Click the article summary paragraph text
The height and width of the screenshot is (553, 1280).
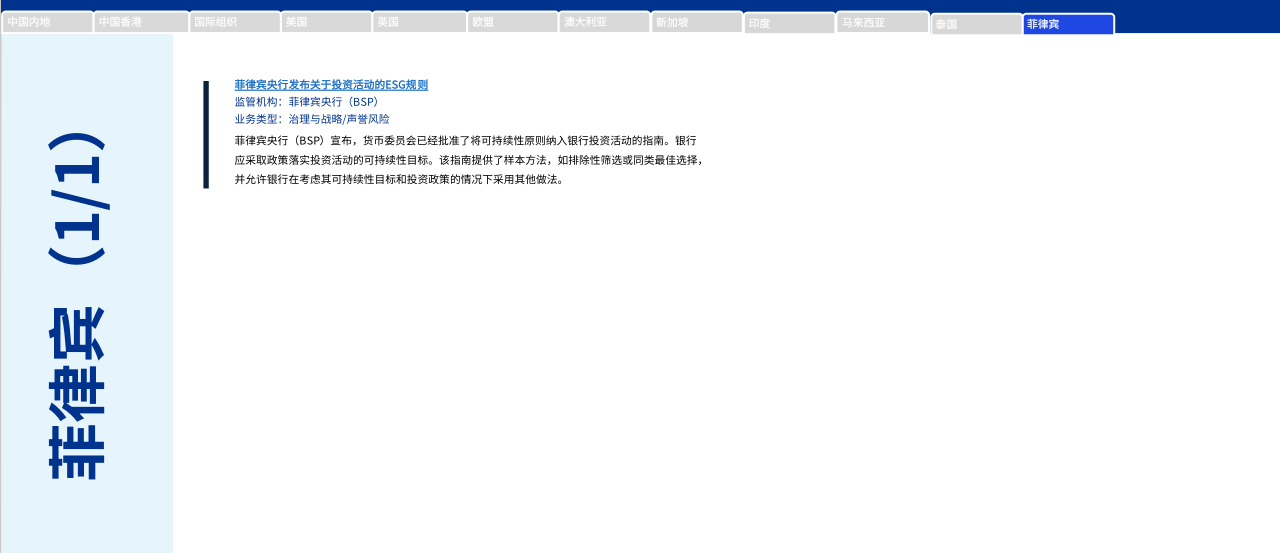[x=468, y=160]
